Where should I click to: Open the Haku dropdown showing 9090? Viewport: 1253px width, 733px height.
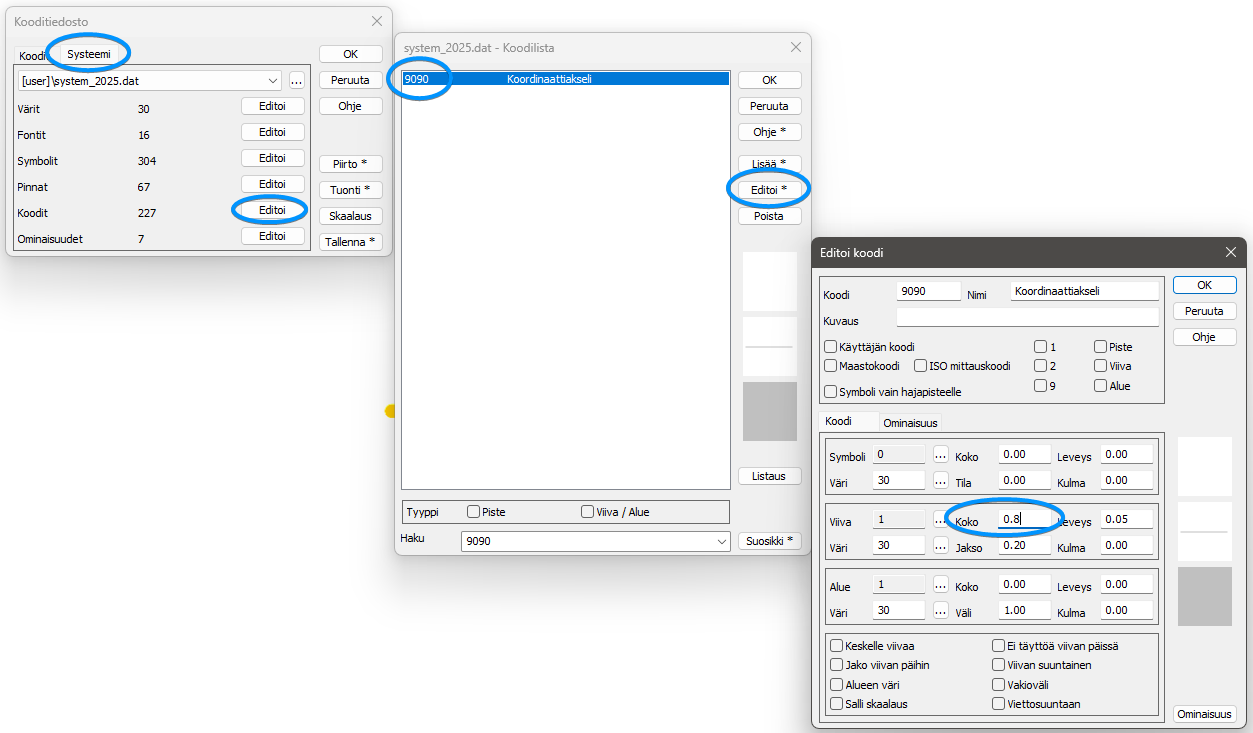(x=722, y=541)
